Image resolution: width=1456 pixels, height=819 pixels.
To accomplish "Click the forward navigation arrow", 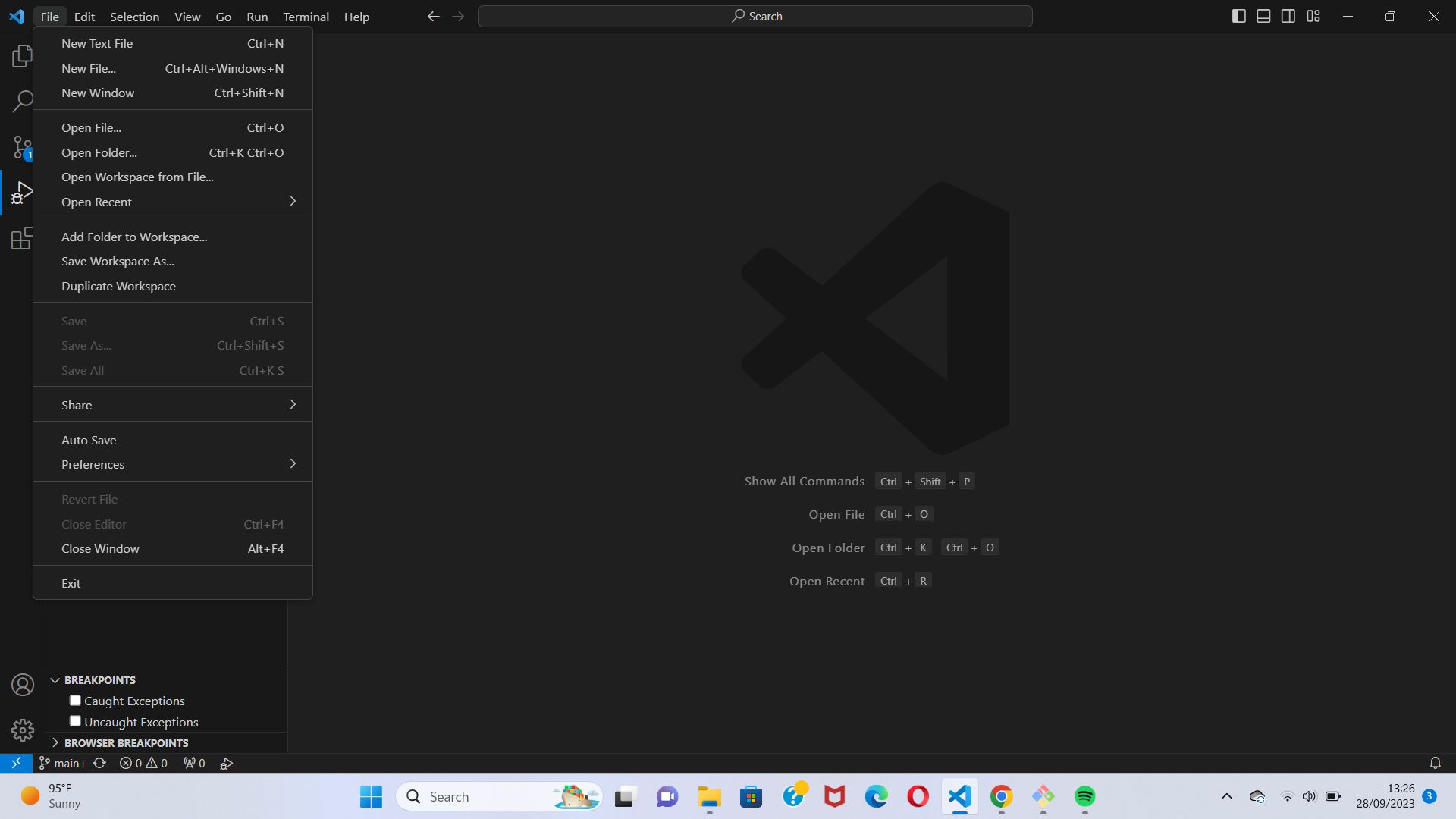I will point(458,16).
